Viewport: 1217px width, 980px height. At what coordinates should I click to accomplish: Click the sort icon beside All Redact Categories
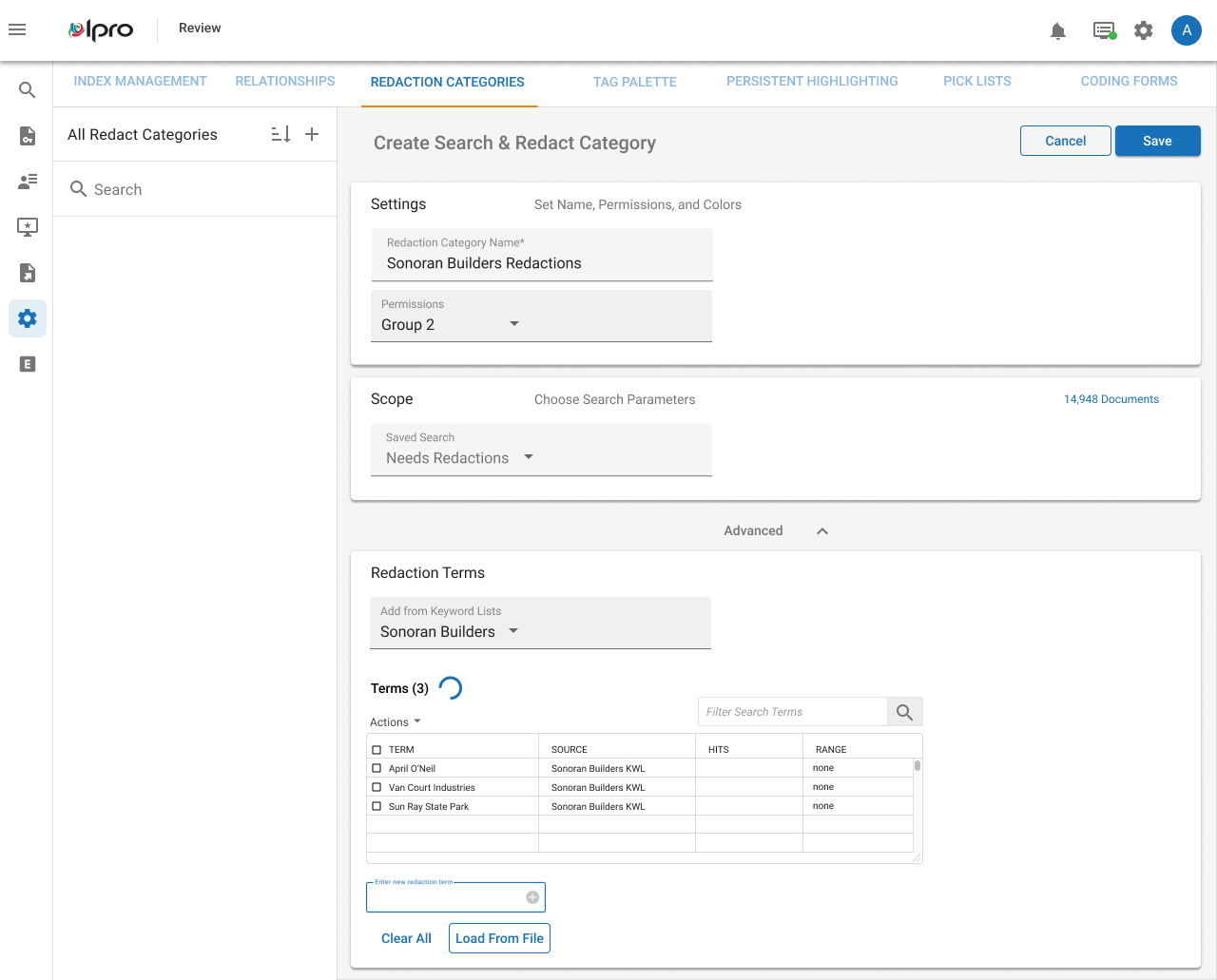click(x=280, y=134)
